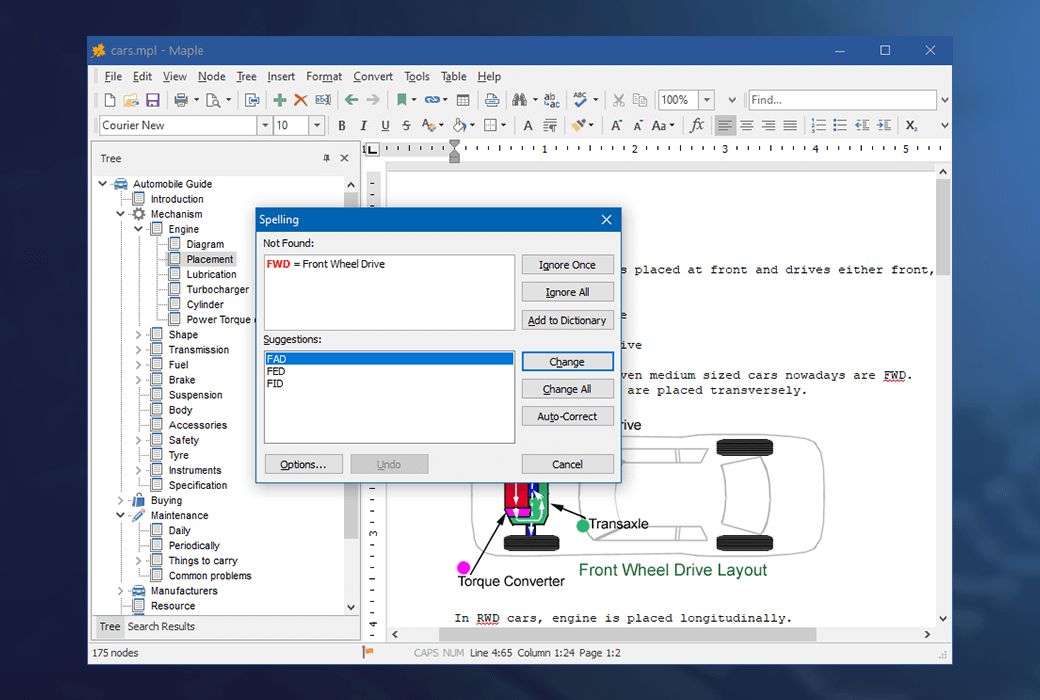Apply a bulleted list
This screenshot has height=700, width=1040.
tap(840, 125)
